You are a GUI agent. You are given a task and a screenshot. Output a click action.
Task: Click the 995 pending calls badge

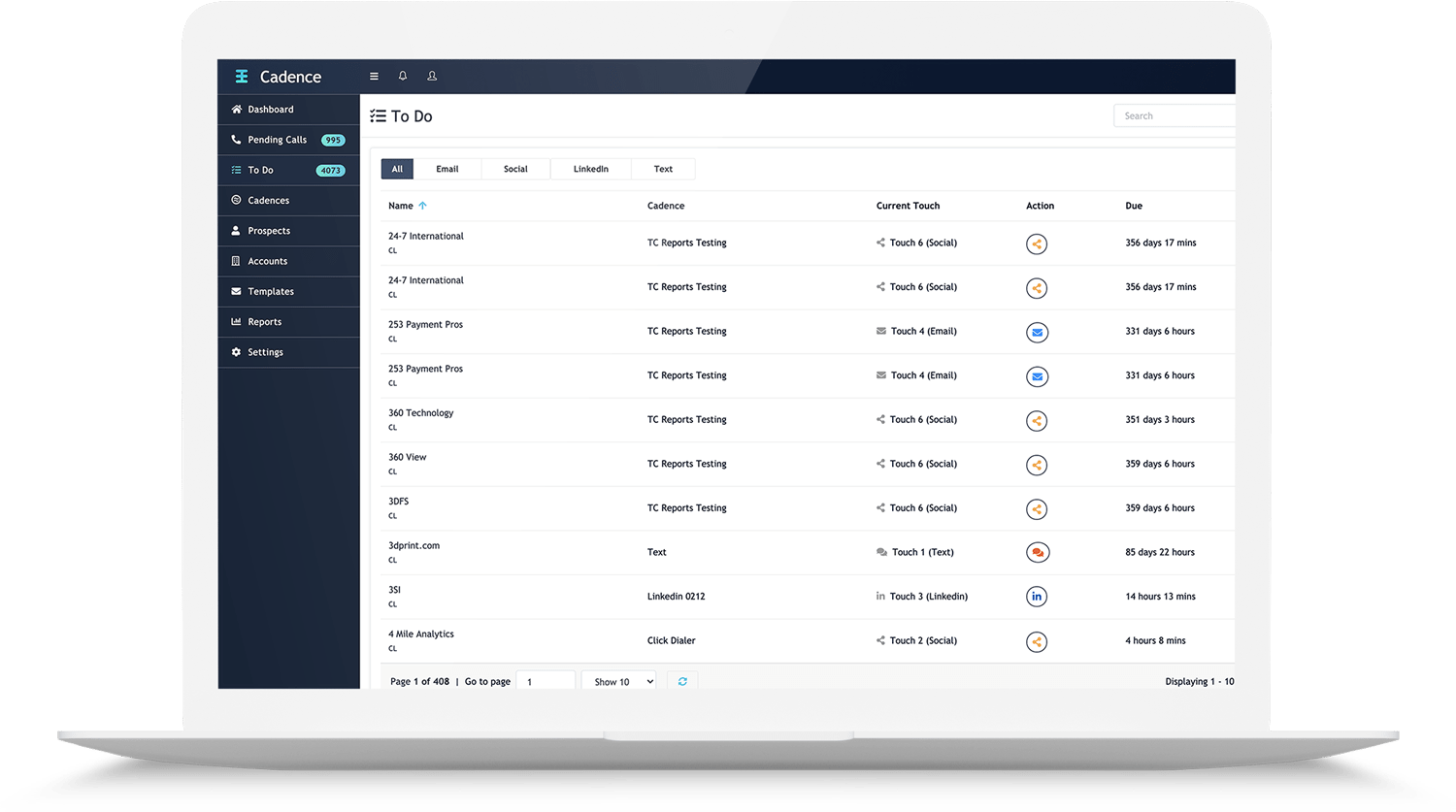pyautogui.click(x=333, y=140)
